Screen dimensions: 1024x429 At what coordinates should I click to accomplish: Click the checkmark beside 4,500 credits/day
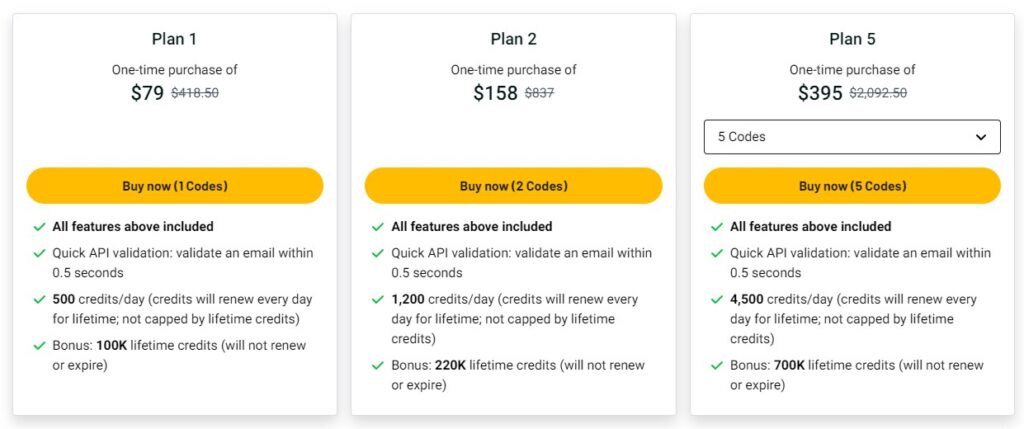pyautogui.click(x=716, y=299)
